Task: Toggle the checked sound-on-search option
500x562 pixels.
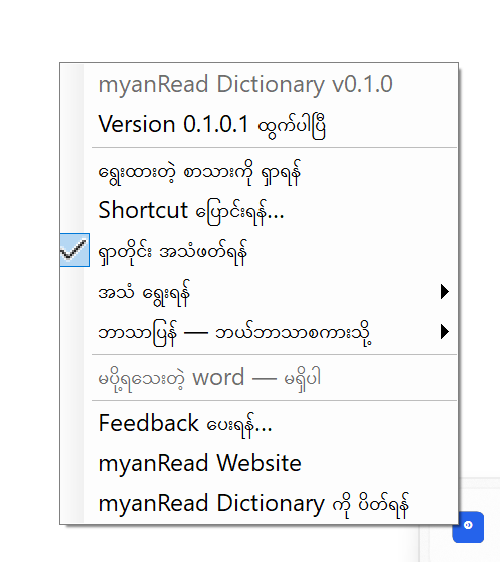Action: click(x=259, y=251)
